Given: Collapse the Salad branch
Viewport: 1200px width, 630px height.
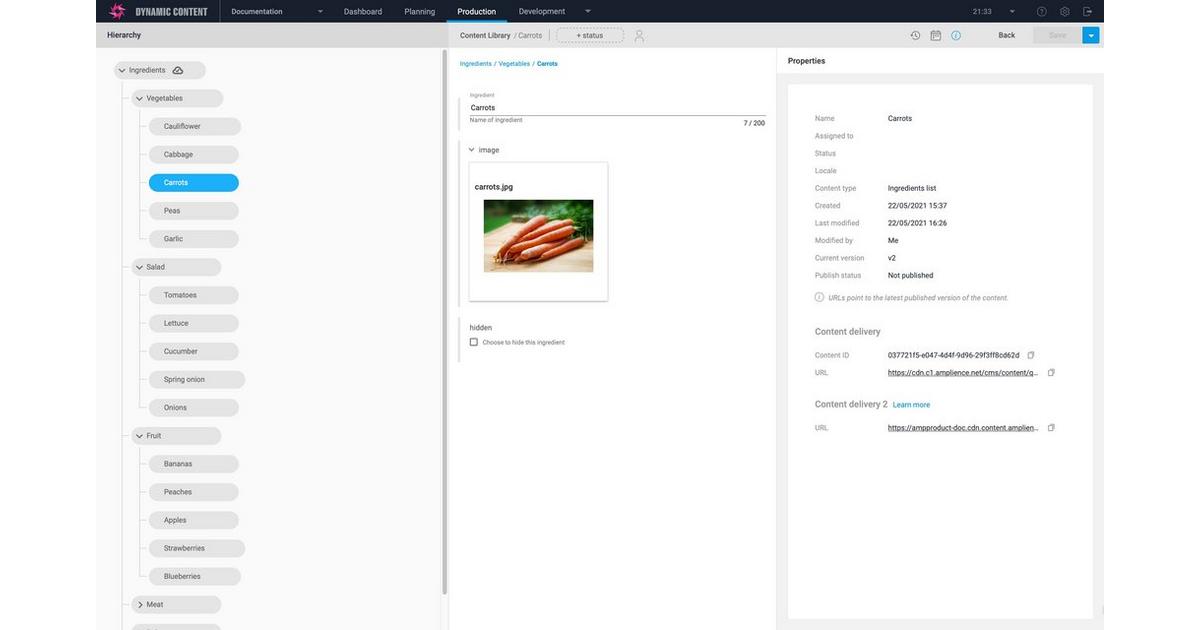Looking at the screenshot, I should click(x=139, y=267).
